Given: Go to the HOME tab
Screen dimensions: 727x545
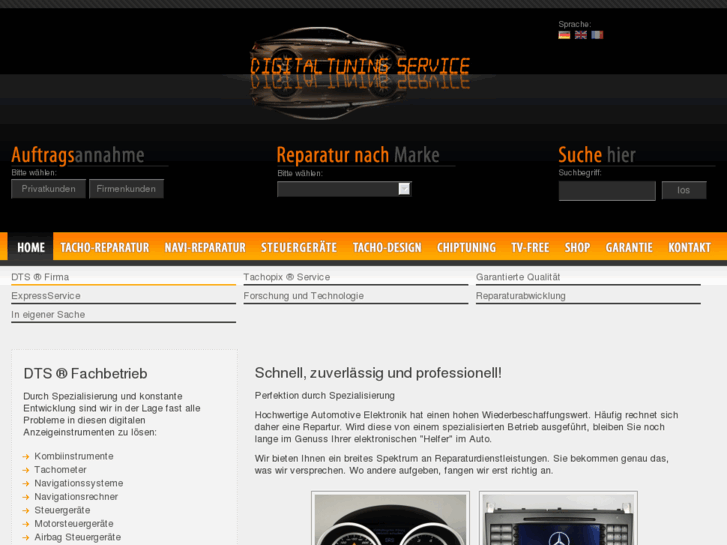Looking at the screenshot, I should [x=31, y=247].
